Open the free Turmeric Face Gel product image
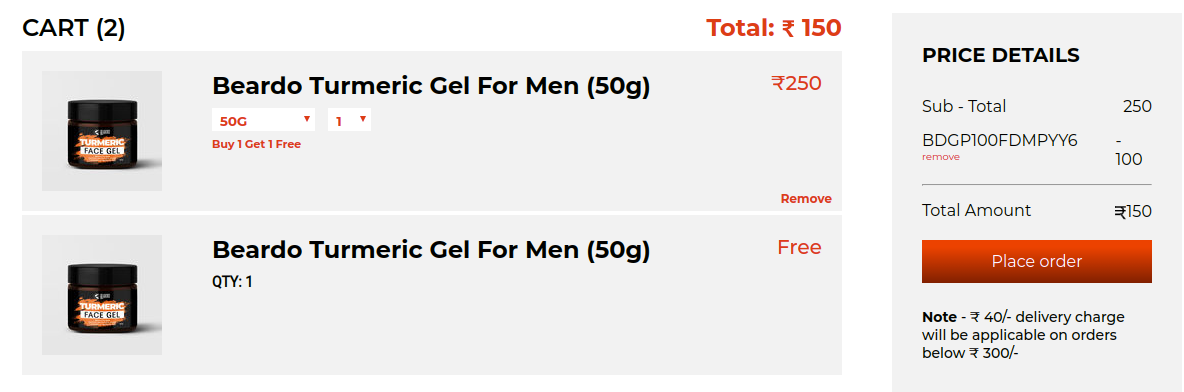Viewport: 1184px width, 392px height. tap(102, 295)
